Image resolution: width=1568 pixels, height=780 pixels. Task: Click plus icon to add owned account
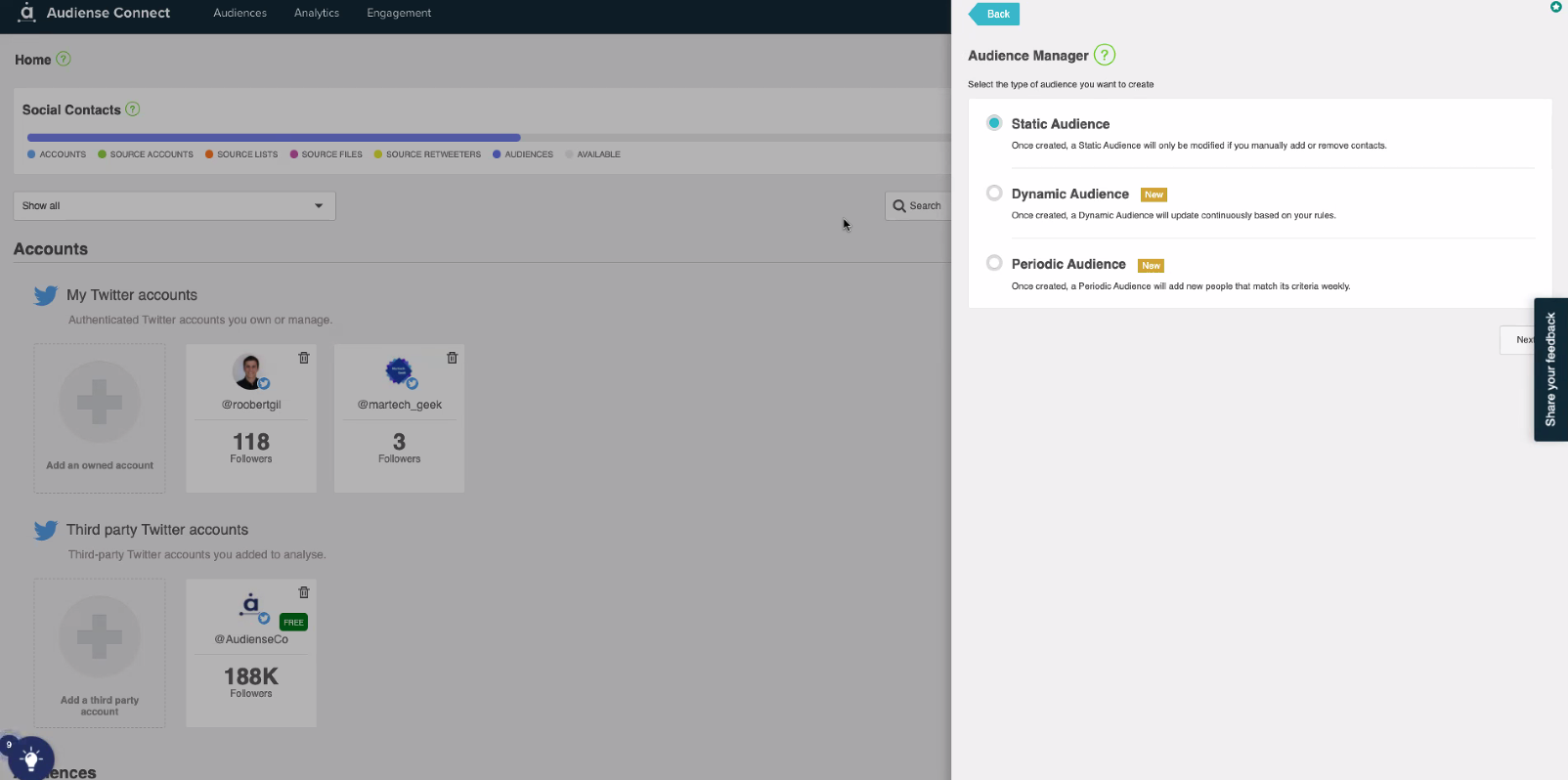[100, 403]
